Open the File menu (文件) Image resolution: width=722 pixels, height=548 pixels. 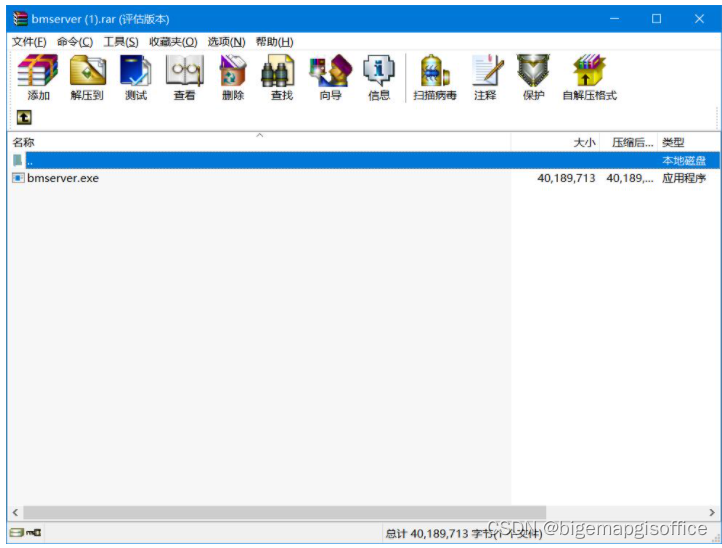(29, 42)
